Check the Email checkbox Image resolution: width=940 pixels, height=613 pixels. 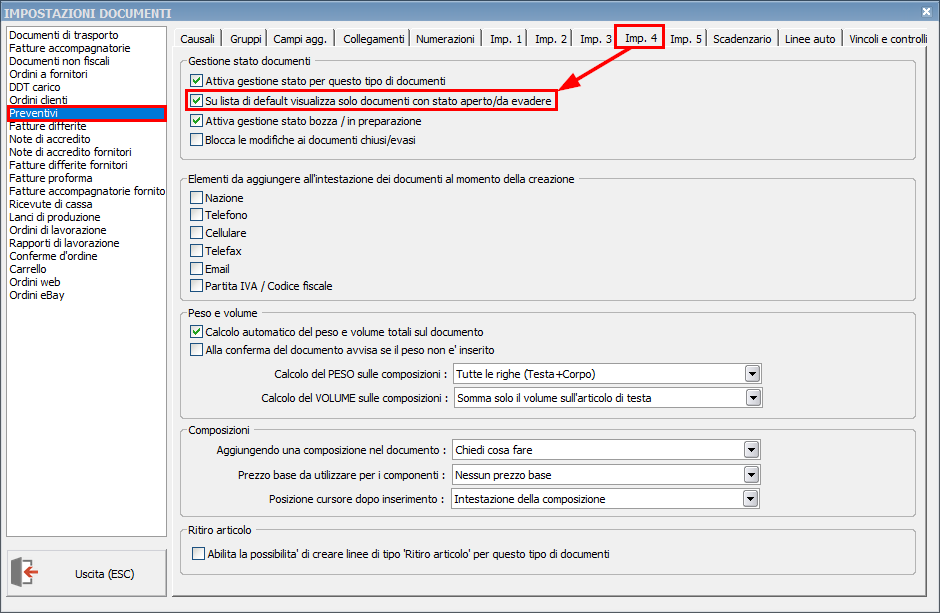click(x=196, y=268)
